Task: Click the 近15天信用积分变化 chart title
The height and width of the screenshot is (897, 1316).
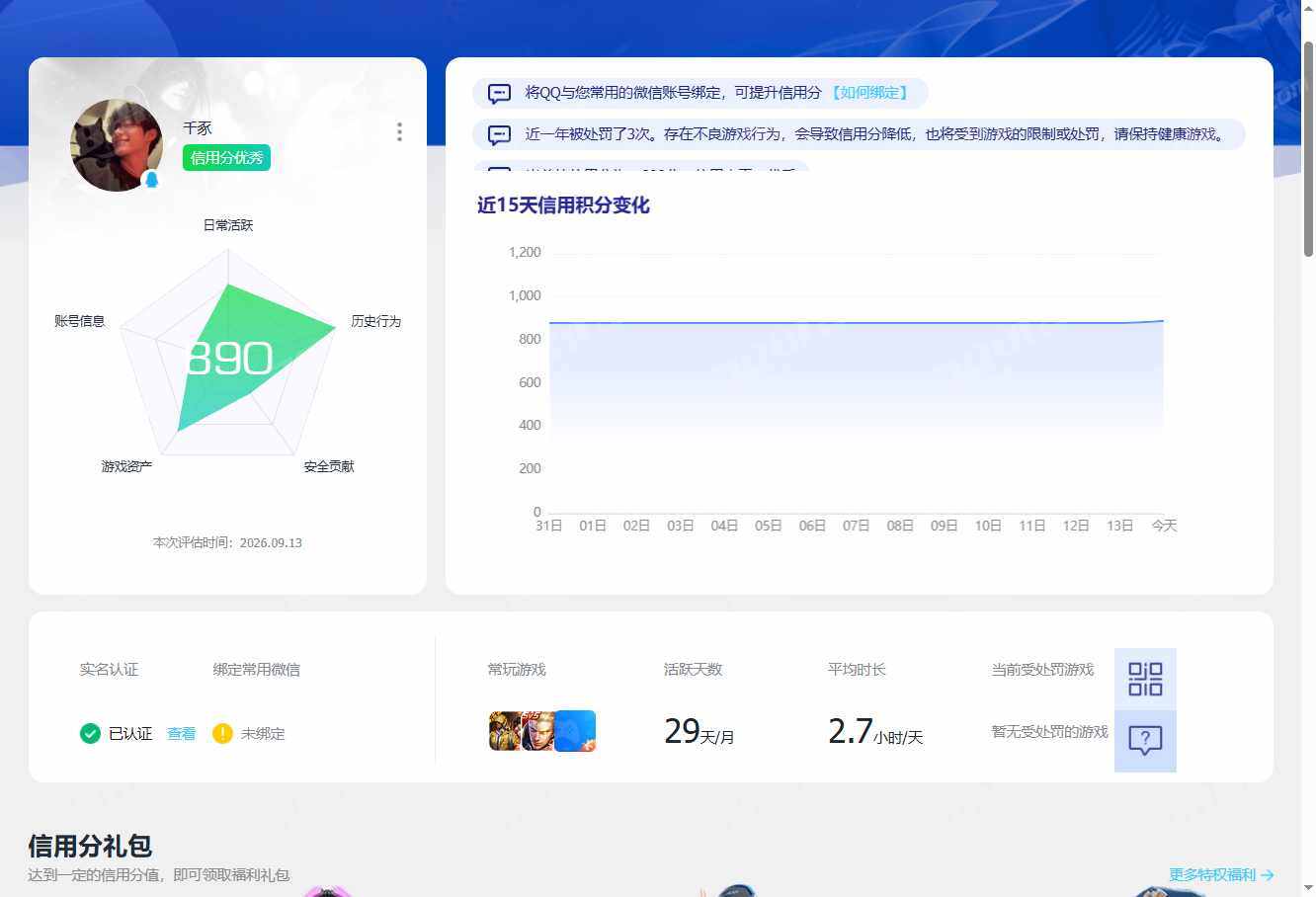Action: click(x=563, y=205)
